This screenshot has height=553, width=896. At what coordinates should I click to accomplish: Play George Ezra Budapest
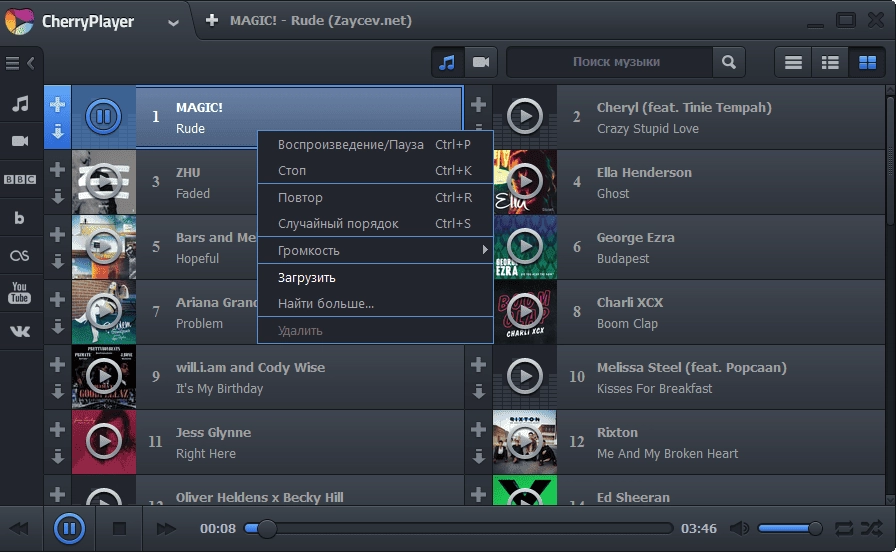tap(524, 246)
